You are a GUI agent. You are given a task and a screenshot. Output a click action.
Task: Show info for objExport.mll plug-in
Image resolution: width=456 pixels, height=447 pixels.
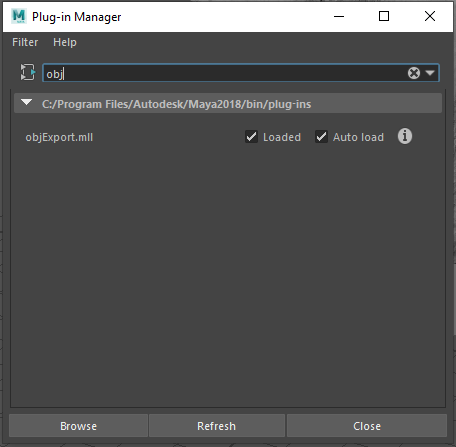(405, 136)
